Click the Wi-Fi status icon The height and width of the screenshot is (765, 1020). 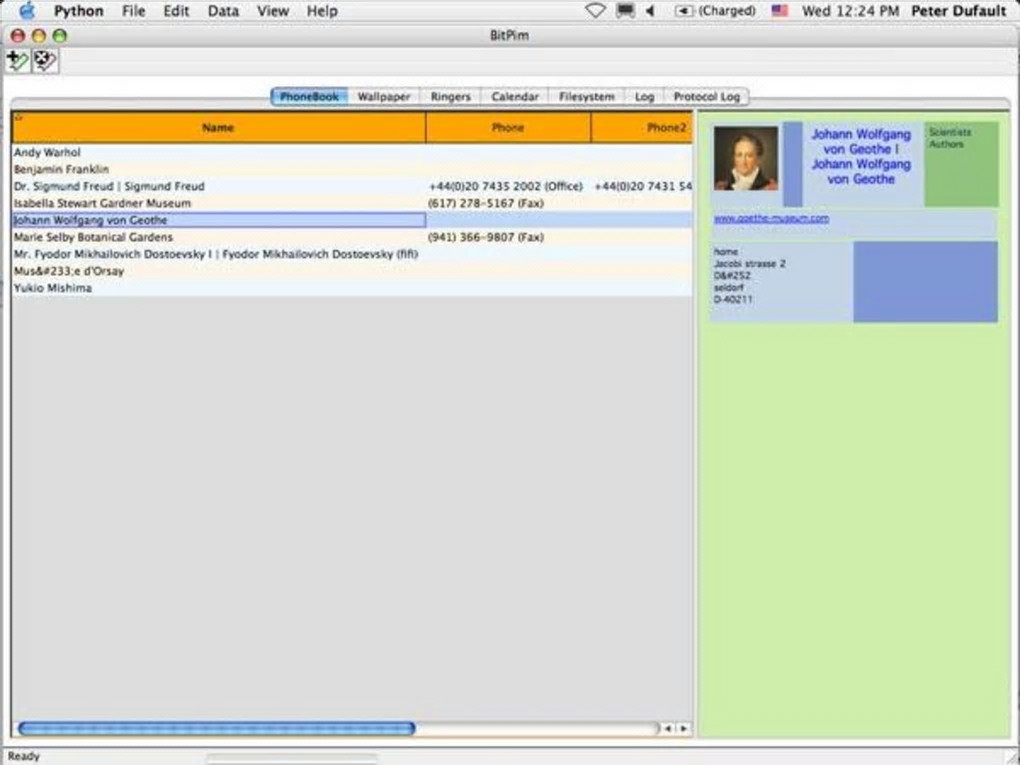(595, 10)
